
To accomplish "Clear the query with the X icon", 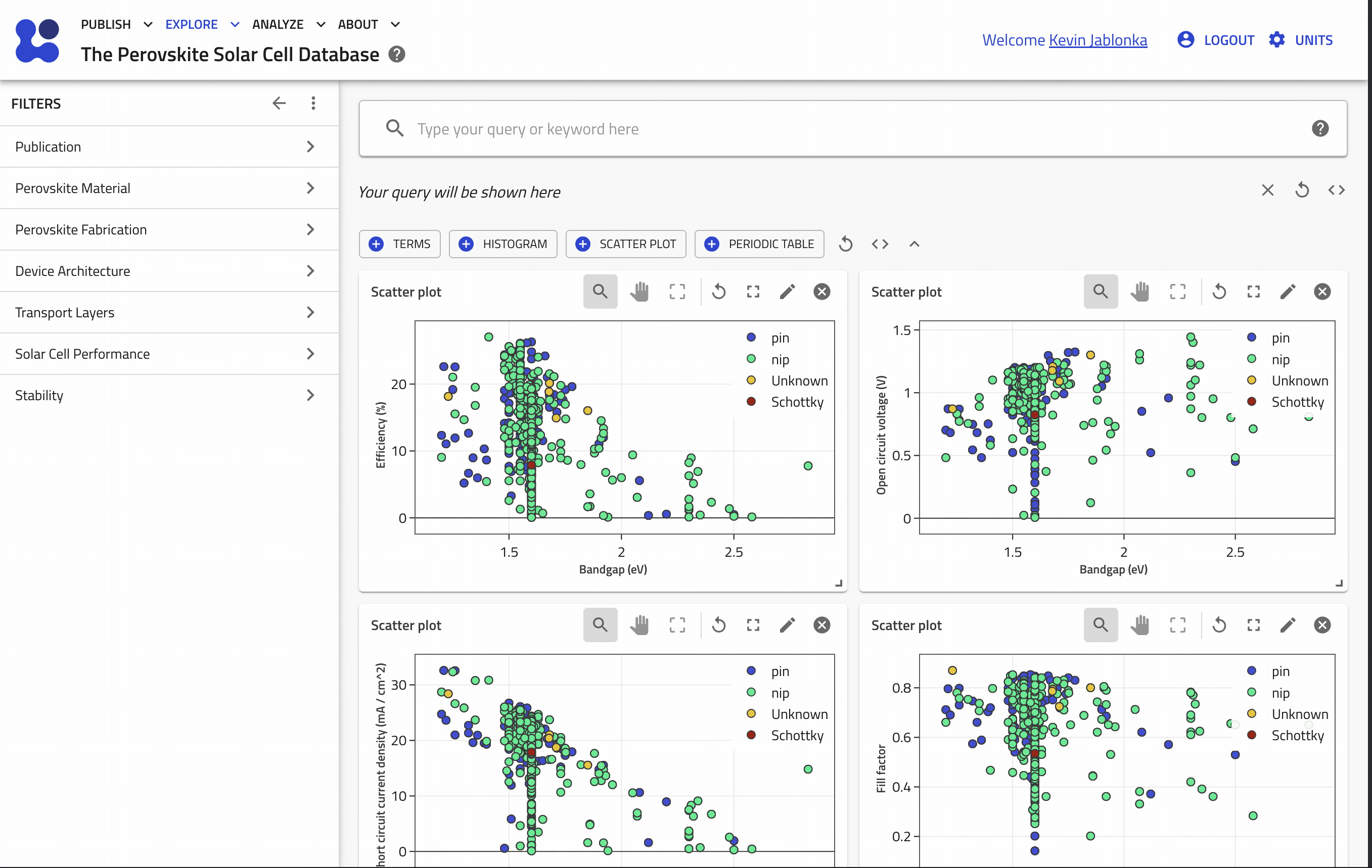I will click(x=1267, y=190).
